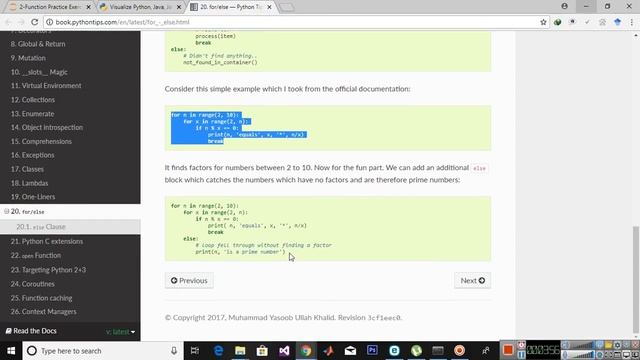The image size is (640, 360).
Task: Pause the screen recording
Action: [522, 355]
